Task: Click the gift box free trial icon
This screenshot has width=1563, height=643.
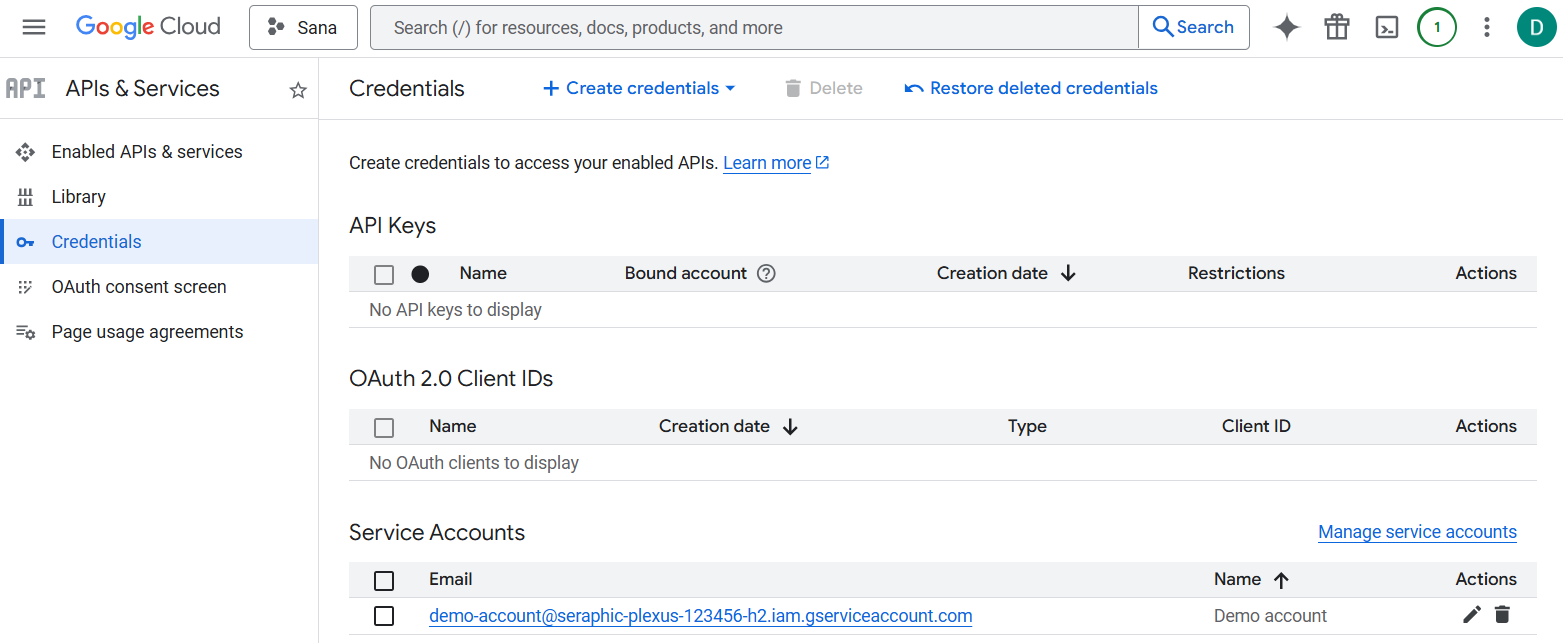Action: tap(1336, 27)
